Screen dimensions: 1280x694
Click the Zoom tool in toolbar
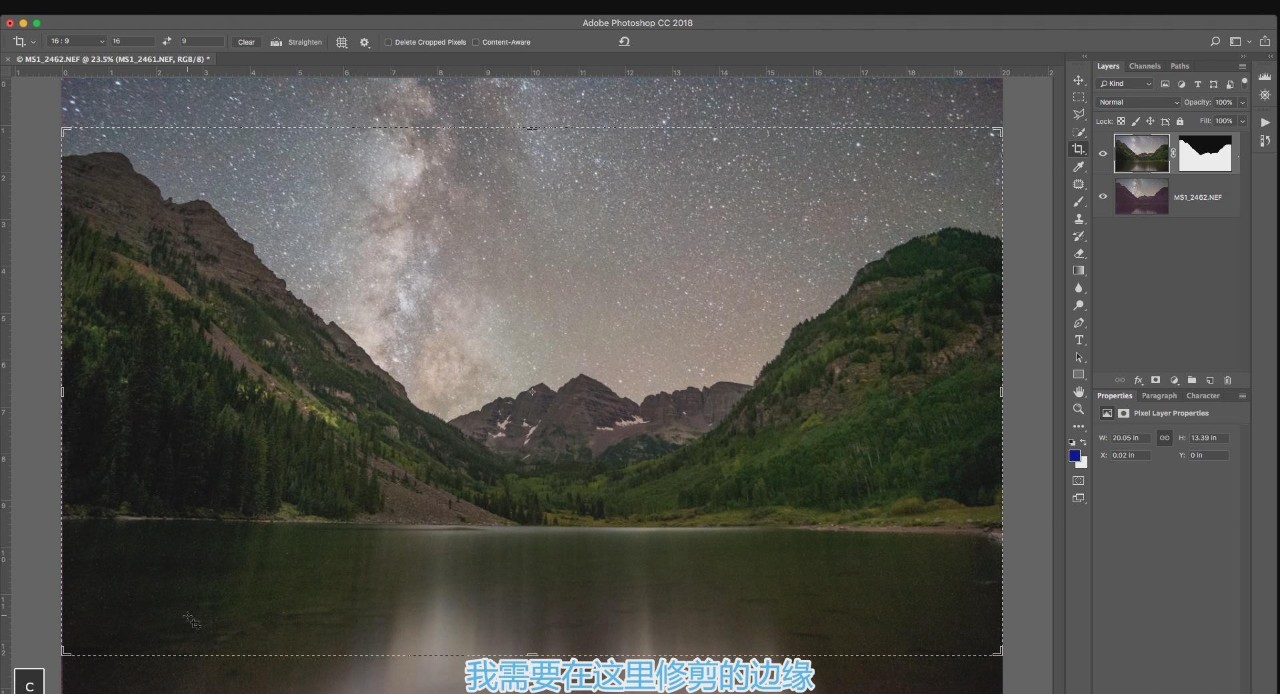pos(1078,409)
